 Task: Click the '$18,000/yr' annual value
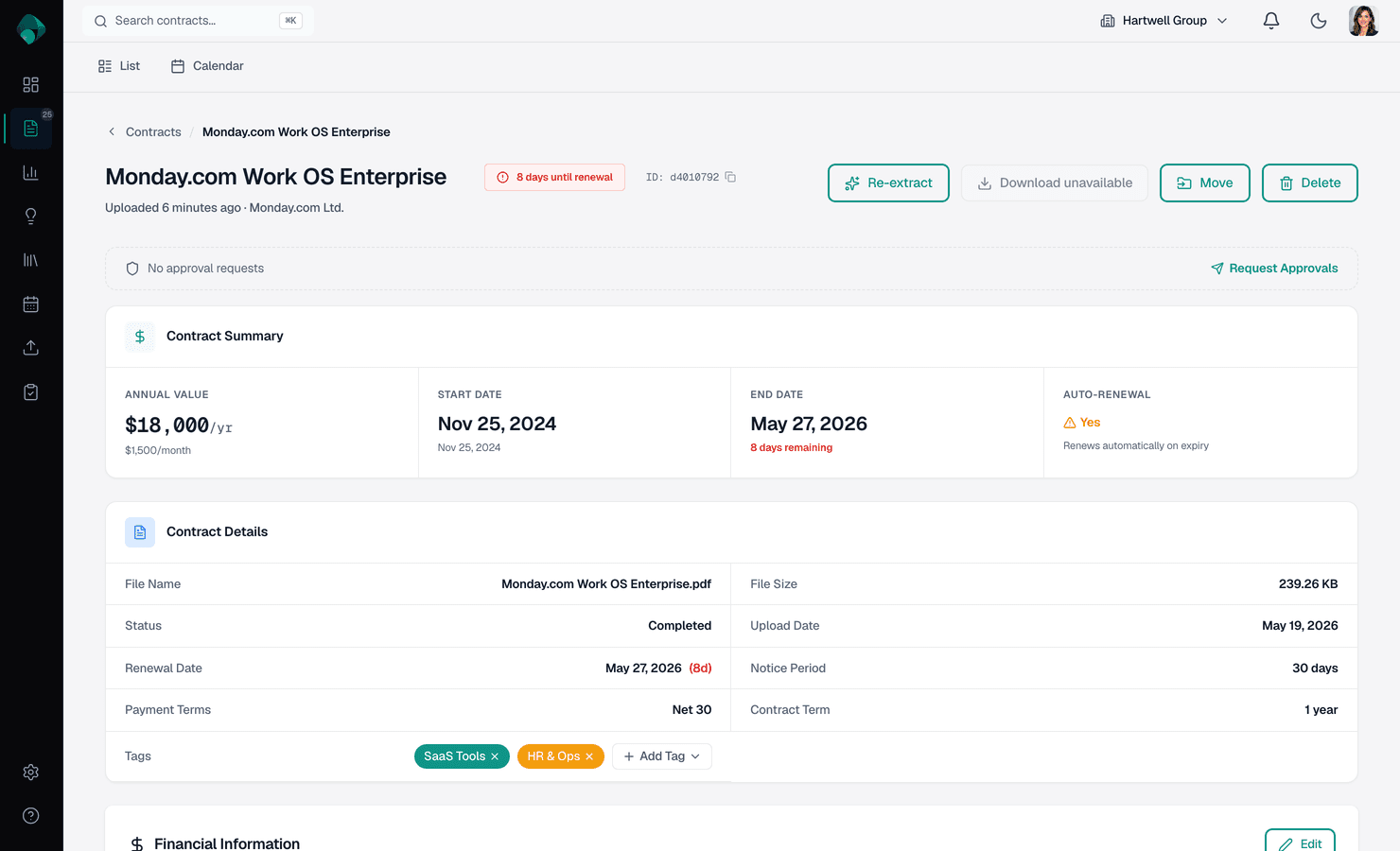(x=179, y=425)
